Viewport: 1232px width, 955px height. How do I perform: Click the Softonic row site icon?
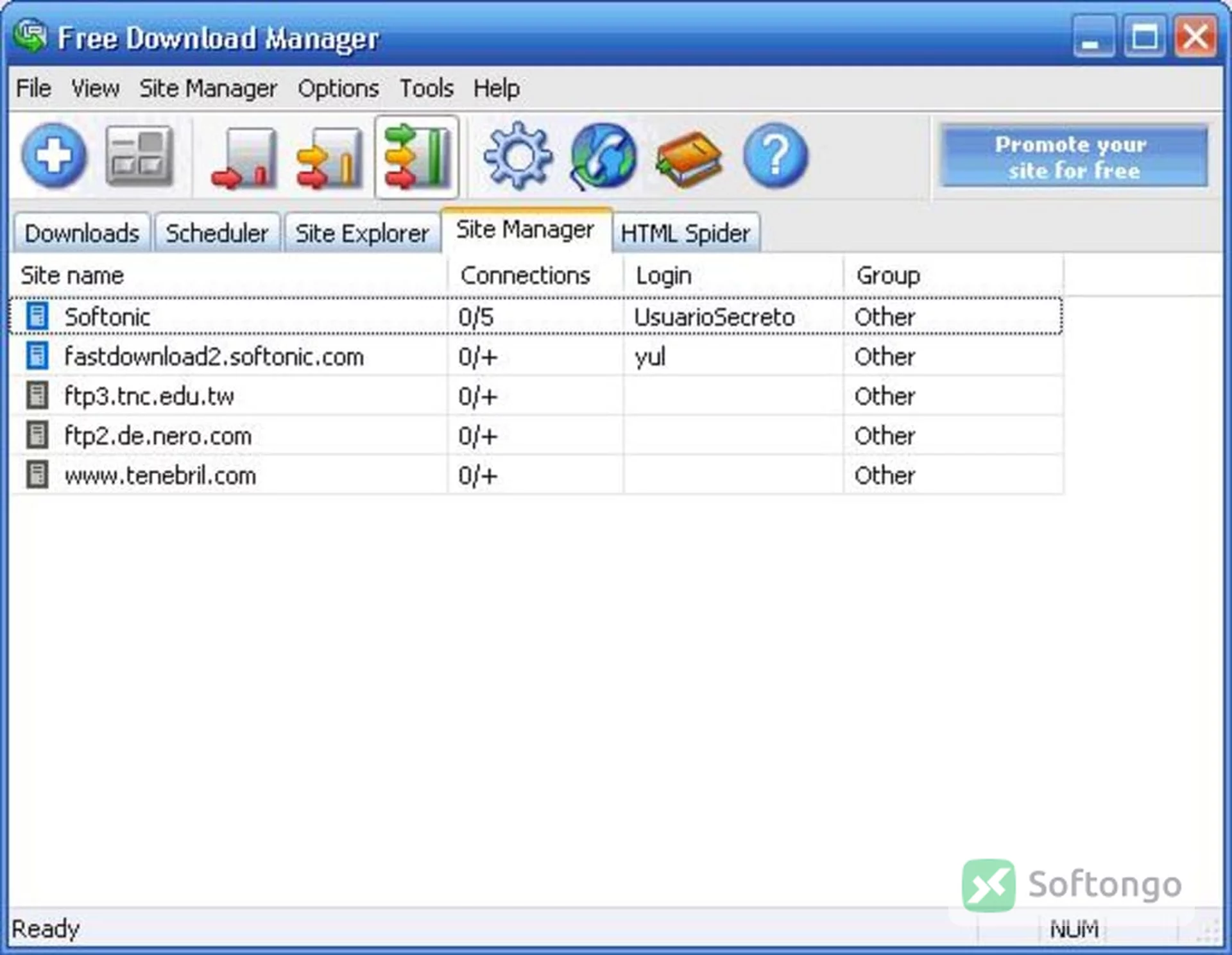tap(37, 316)
